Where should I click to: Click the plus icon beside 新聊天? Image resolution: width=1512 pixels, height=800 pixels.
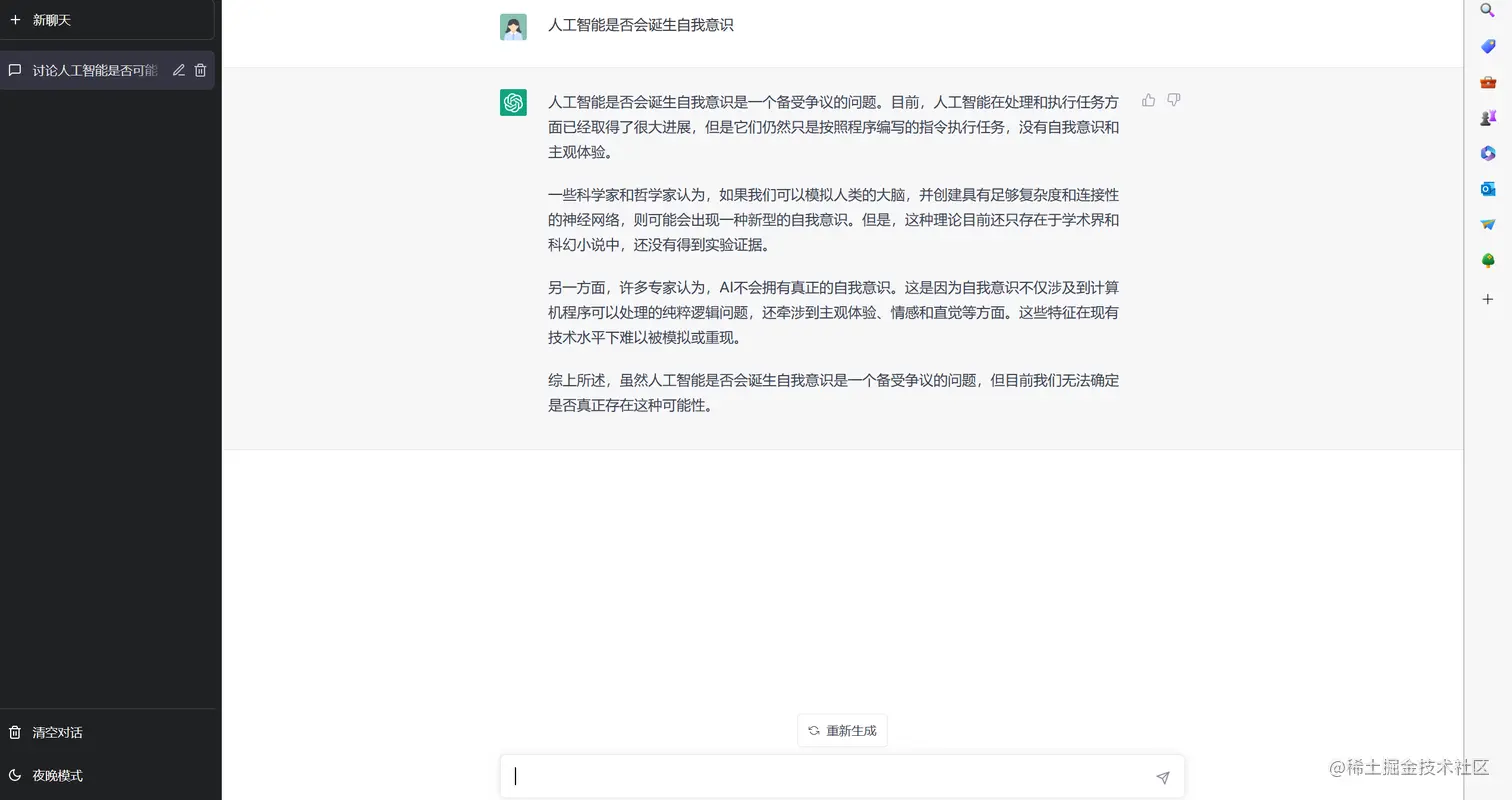tap(15, 20)
